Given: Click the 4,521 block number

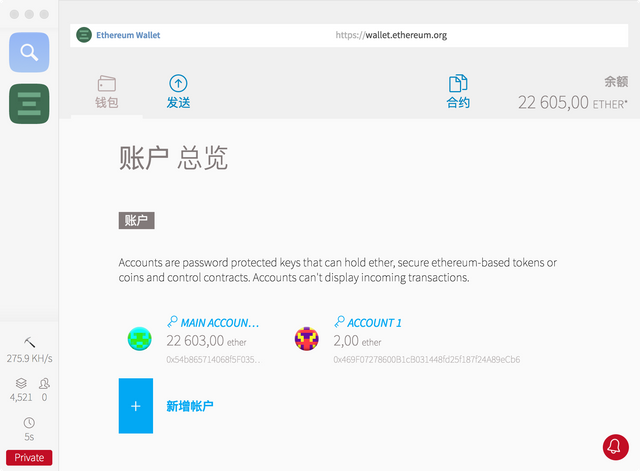Looking at the screenshot, I should point(21,397).
